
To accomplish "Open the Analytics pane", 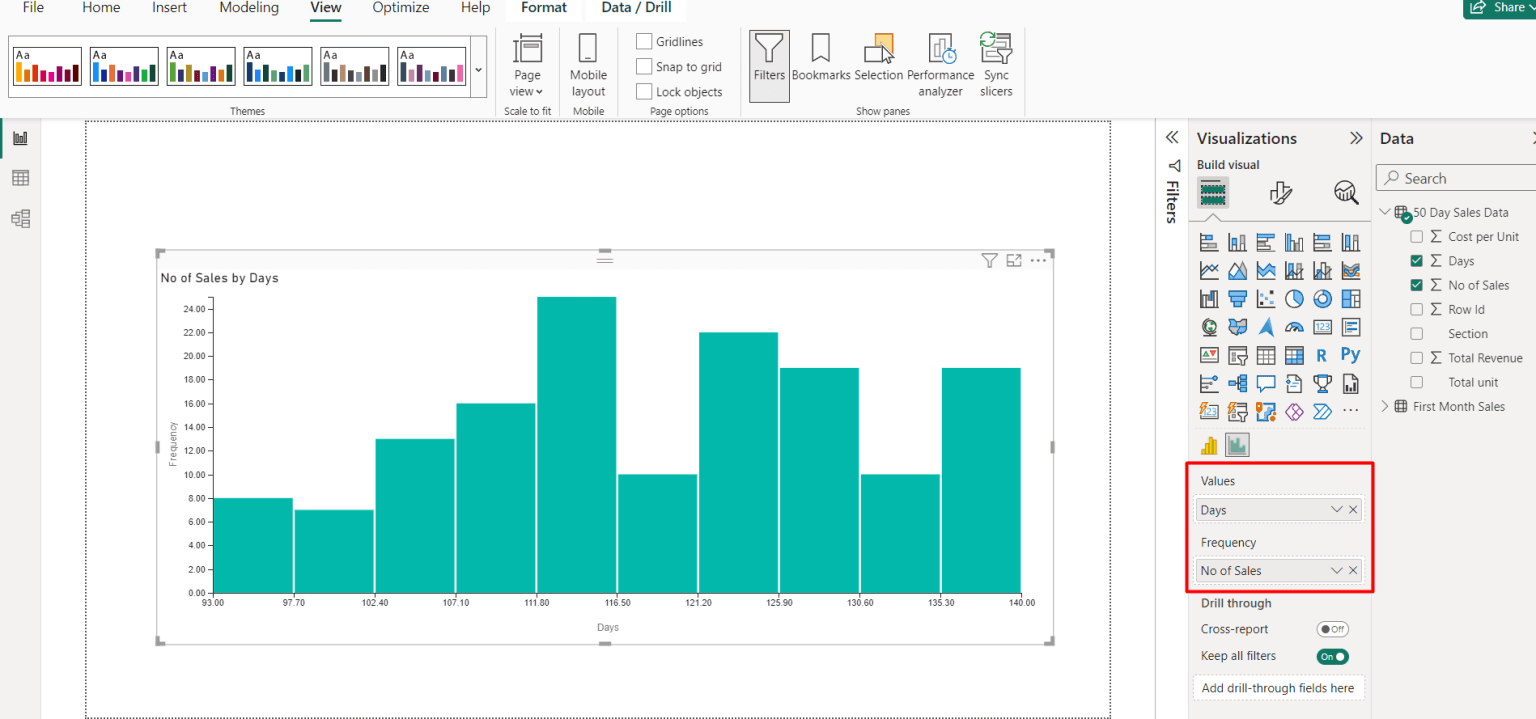I will click(1346, 193).
